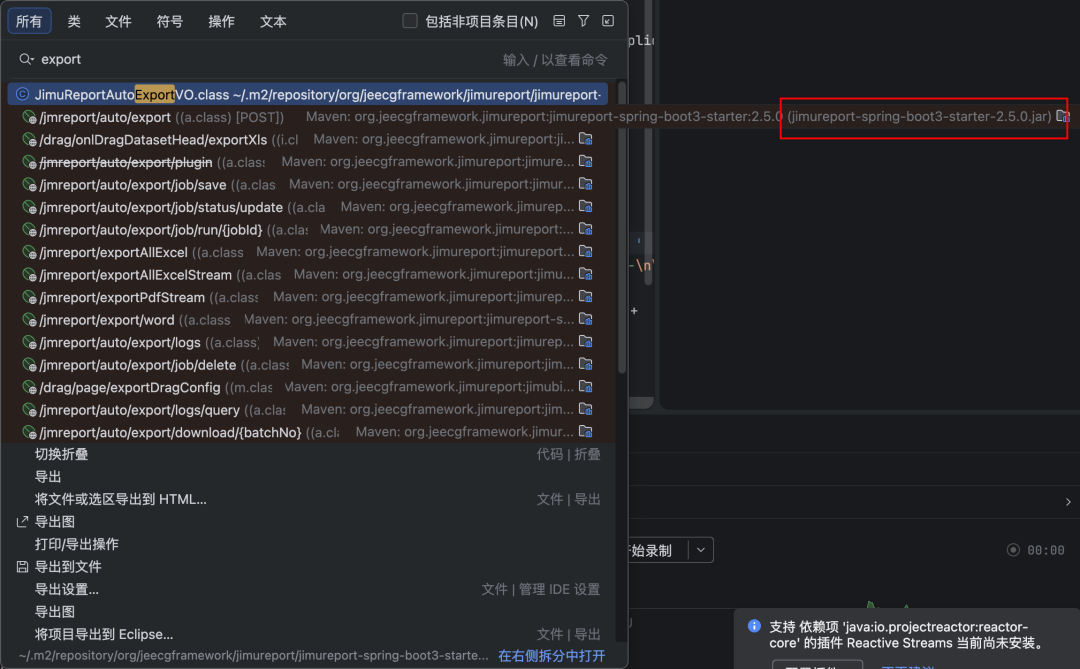Open the recording dropdown arrow
Screen dimensions: 1080x669
click(701, 550)
